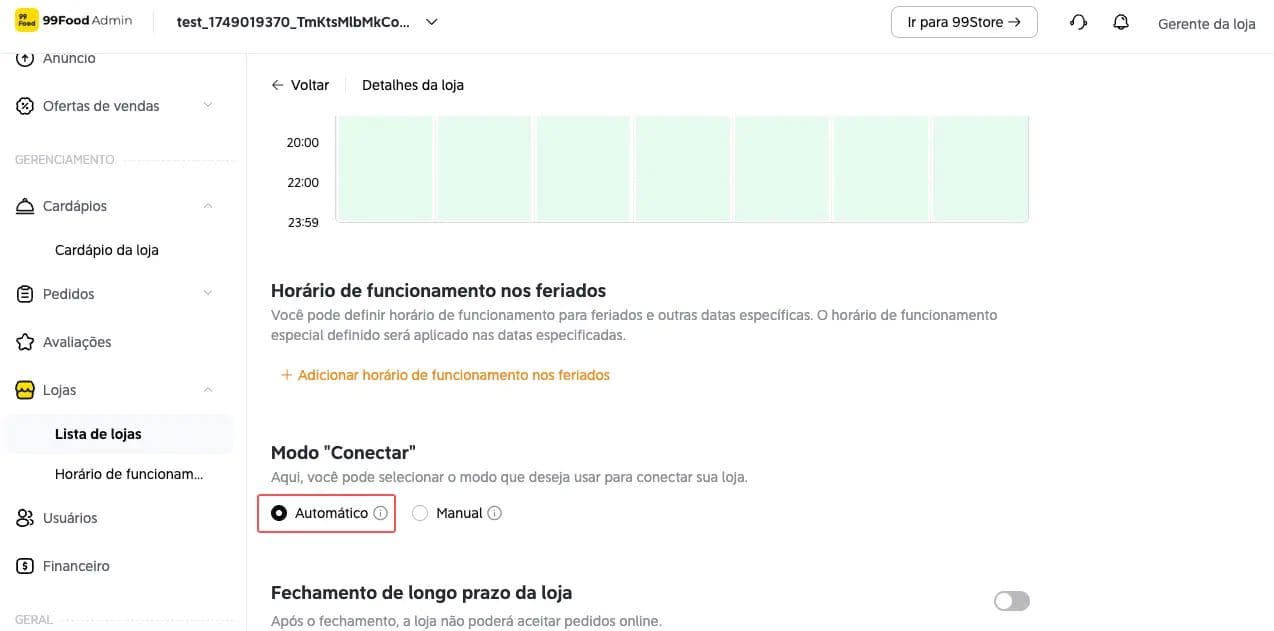This screenshot has height=631, width=1274.
Task: Click the GERENCIAMENTO section label
Action: coord(65,160)
